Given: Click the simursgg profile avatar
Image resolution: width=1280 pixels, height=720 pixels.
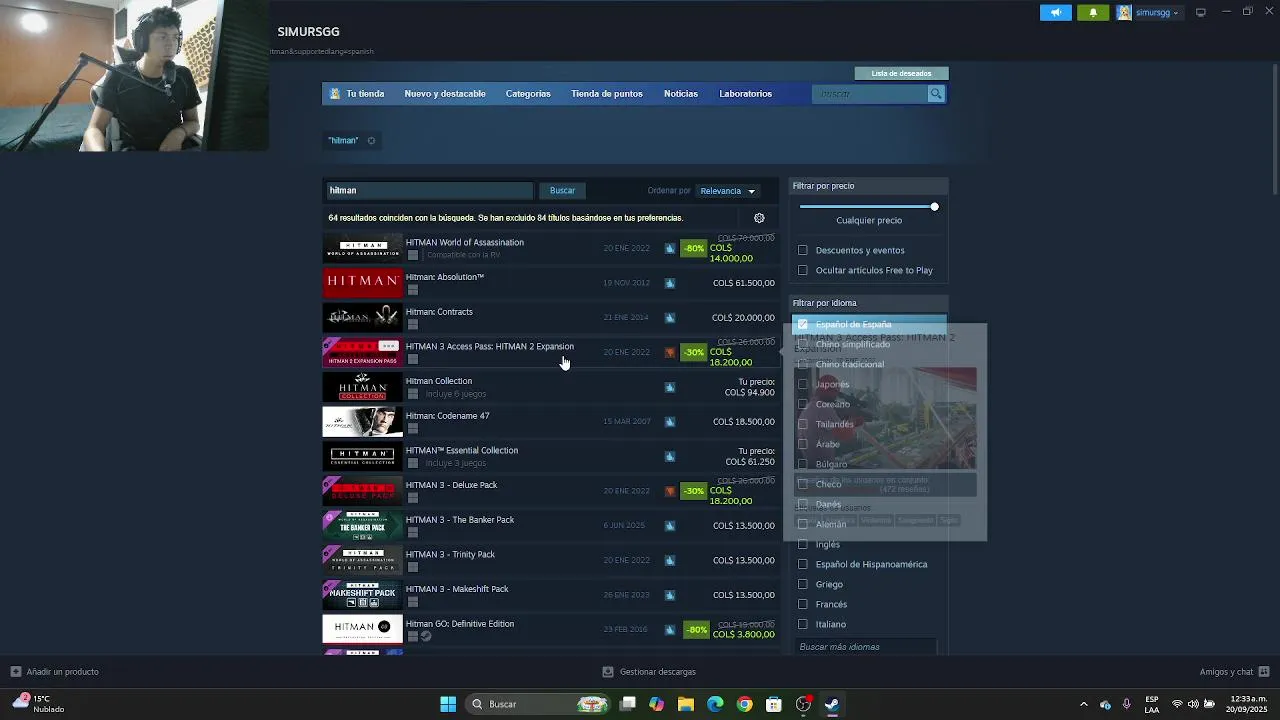Looking at the screenshot, I should (1124, 13).
